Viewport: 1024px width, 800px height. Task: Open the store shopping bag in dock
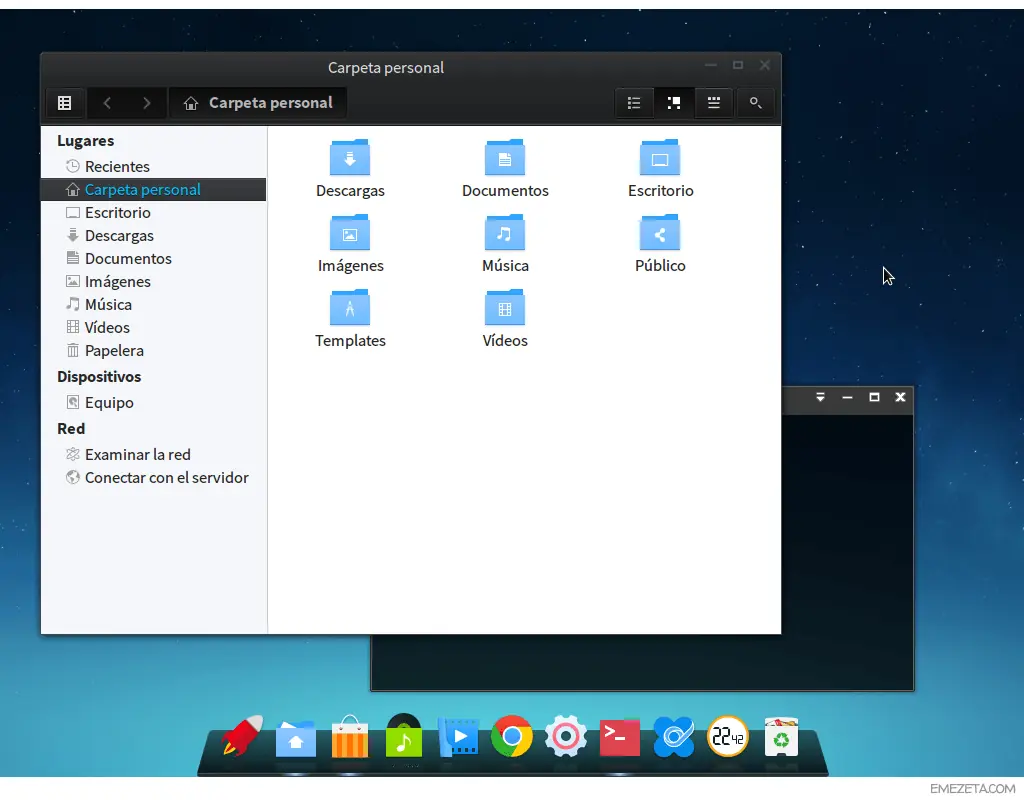pyautogui.click(x=350, y=737)
